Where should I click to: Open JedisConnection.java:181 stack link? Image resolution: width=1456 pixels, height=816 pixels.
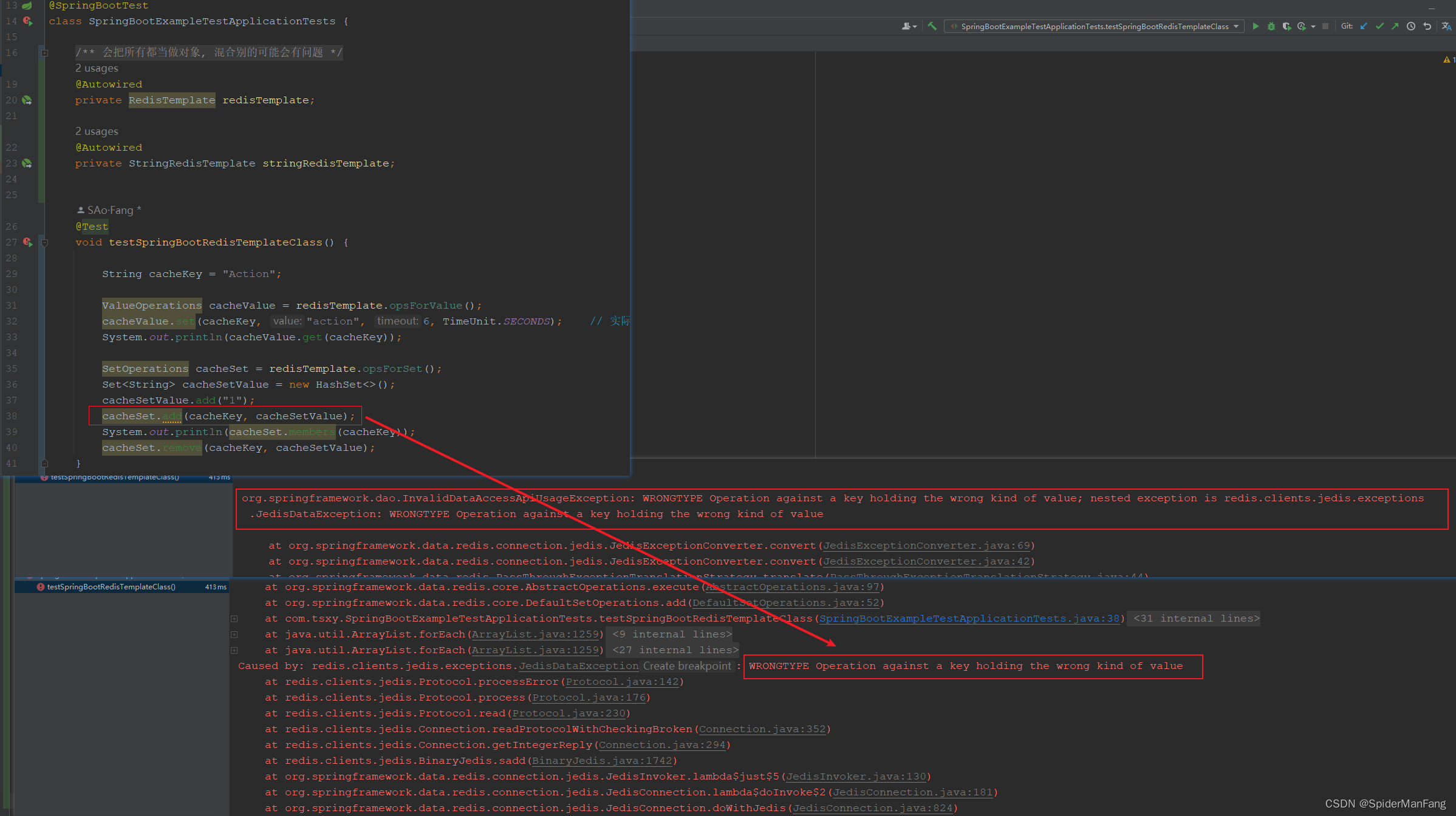pyautogui.click(x=913, y=792)
